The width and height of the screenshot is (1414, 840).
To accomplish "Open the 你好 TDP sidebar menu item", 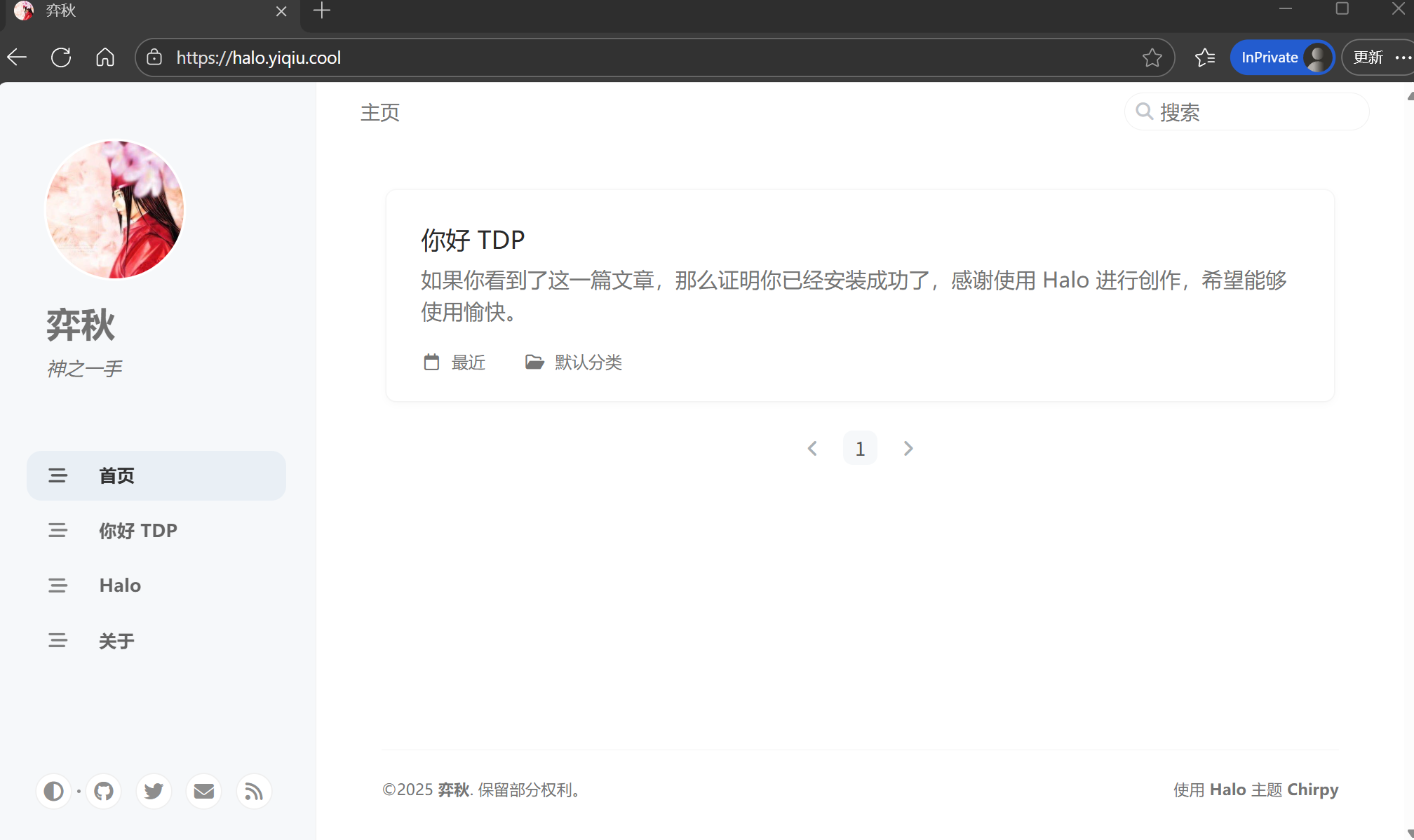I will tap(137, 530).
